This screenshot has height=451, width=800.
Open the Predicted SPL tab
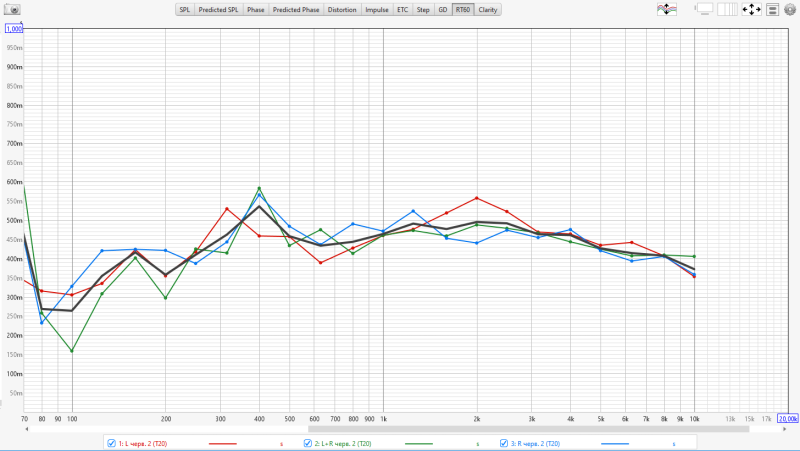point(218,10)
